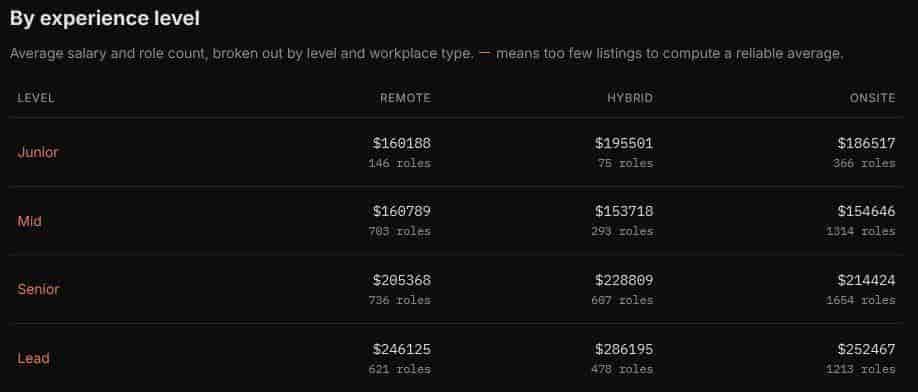918x392 pixels.
Task: Select Lead hybrid salary $286195
Action: pyautogui.click(x=624, y=349)
